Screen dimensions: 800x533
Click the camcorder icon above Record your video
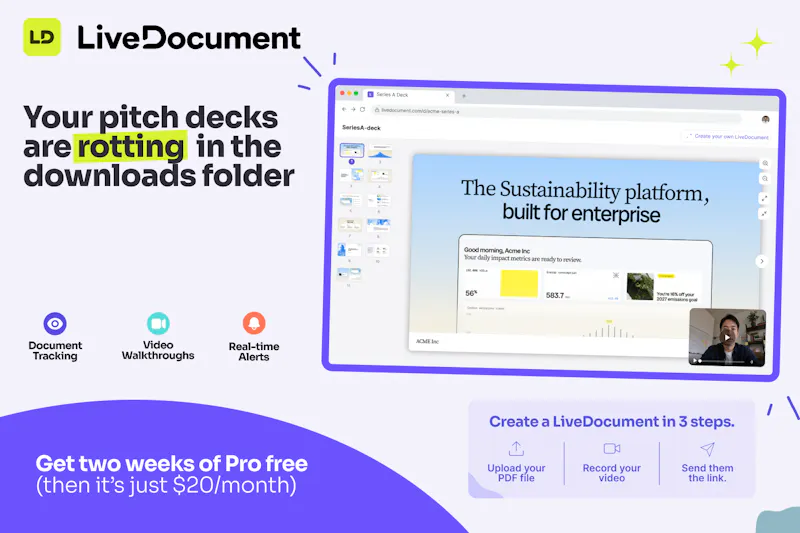612,448
